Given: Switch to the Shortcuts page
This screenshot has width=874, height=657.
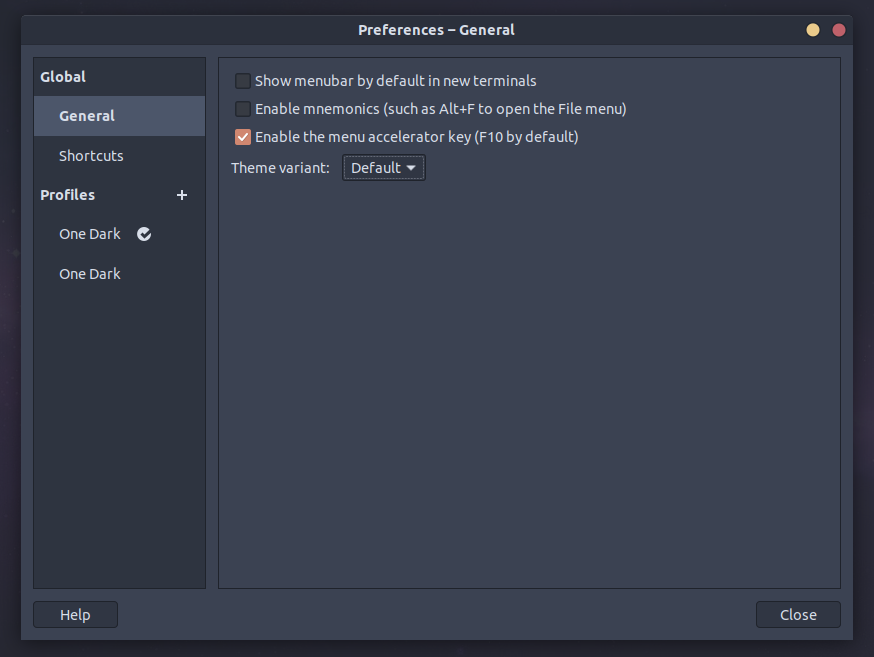Looking at the screenshot, I should point(91,156).
